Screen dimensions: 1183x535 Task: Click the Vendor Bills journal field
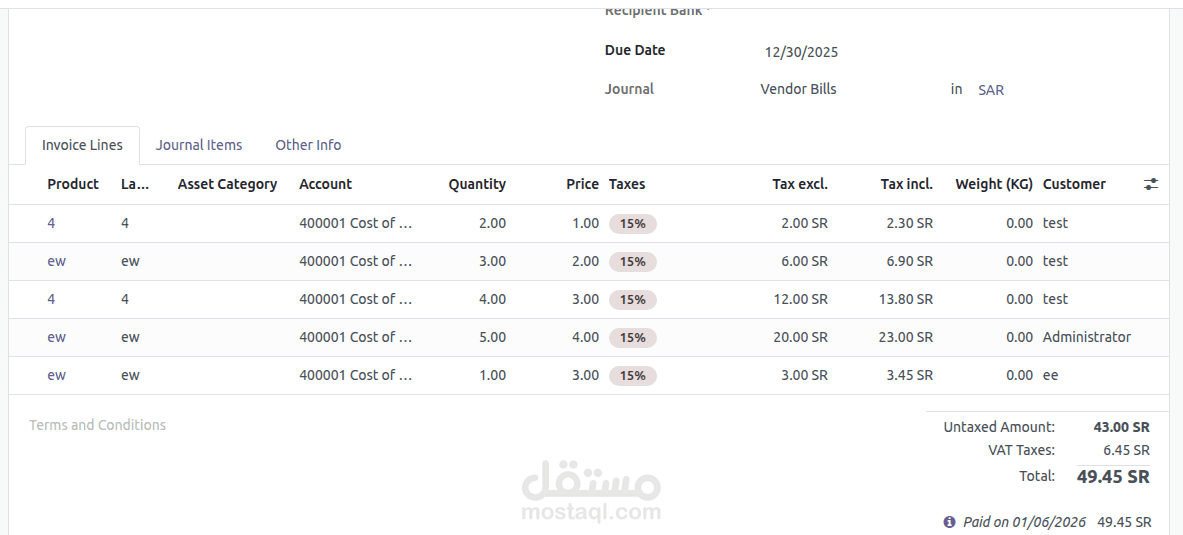[798, 89]
